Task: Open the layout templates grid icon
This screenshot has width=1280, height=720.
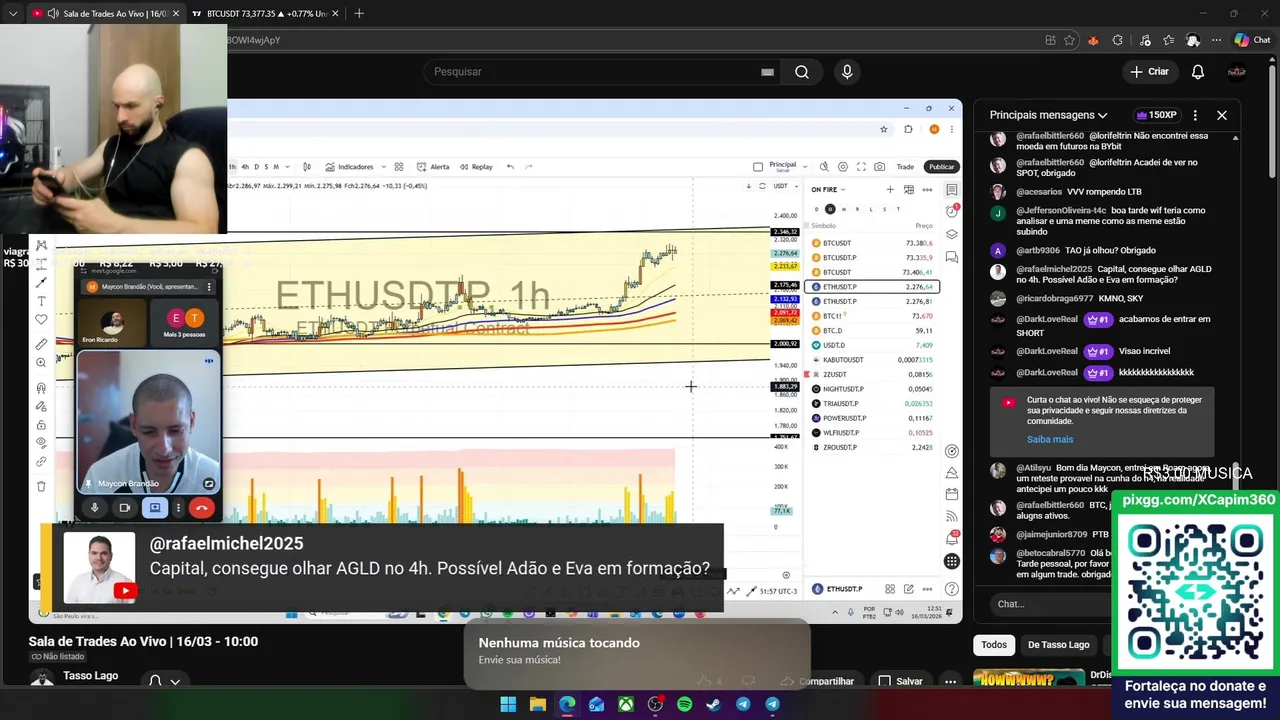Action: coord(399,167)
